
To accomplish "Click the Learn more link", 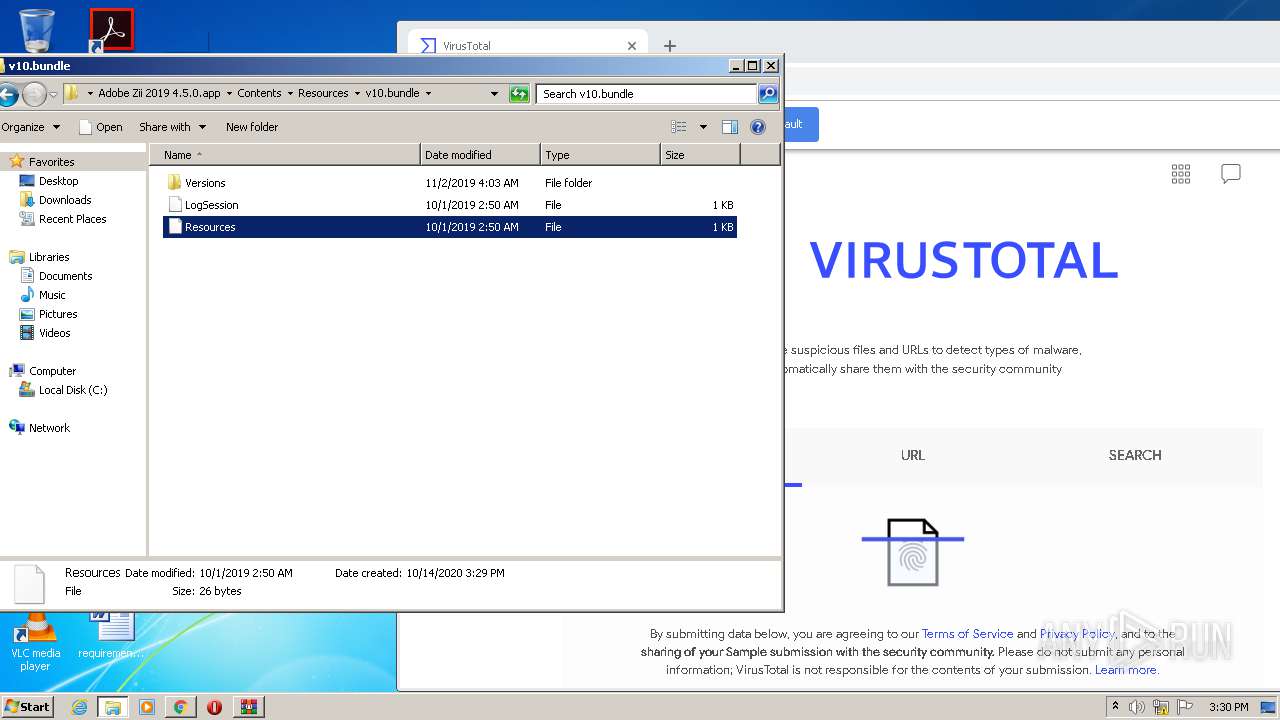I will click(1126, 670).
